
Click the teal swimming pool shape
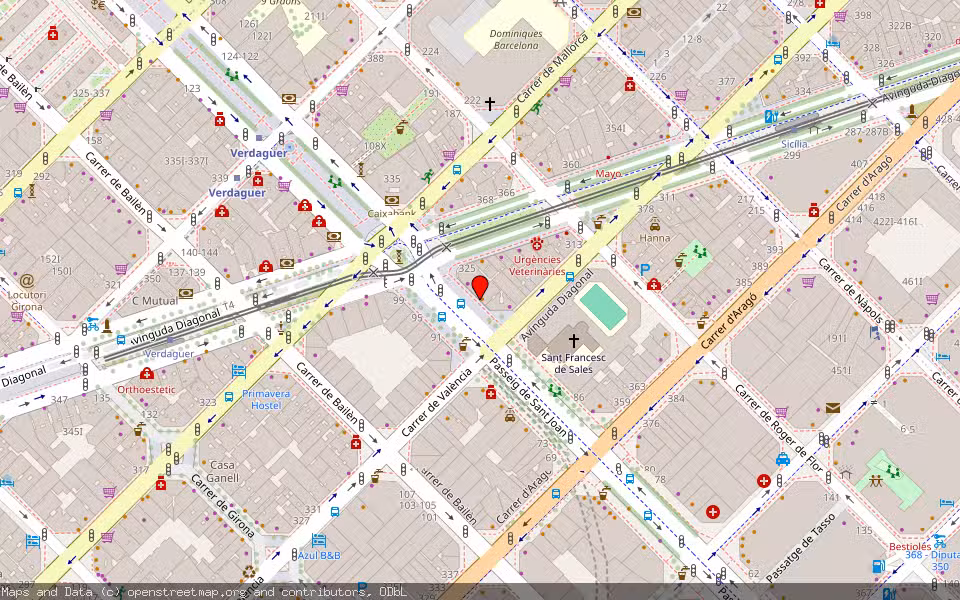pos(603,308)
